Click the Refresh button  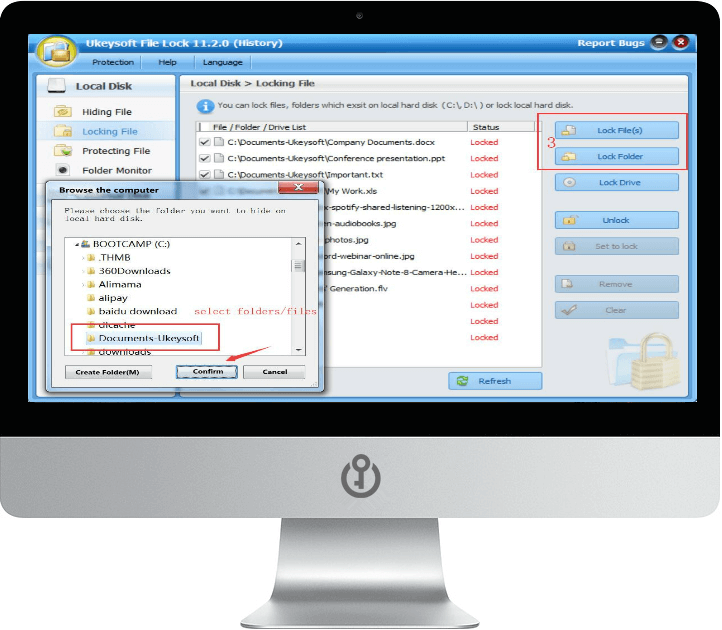(x=495, y=381)
